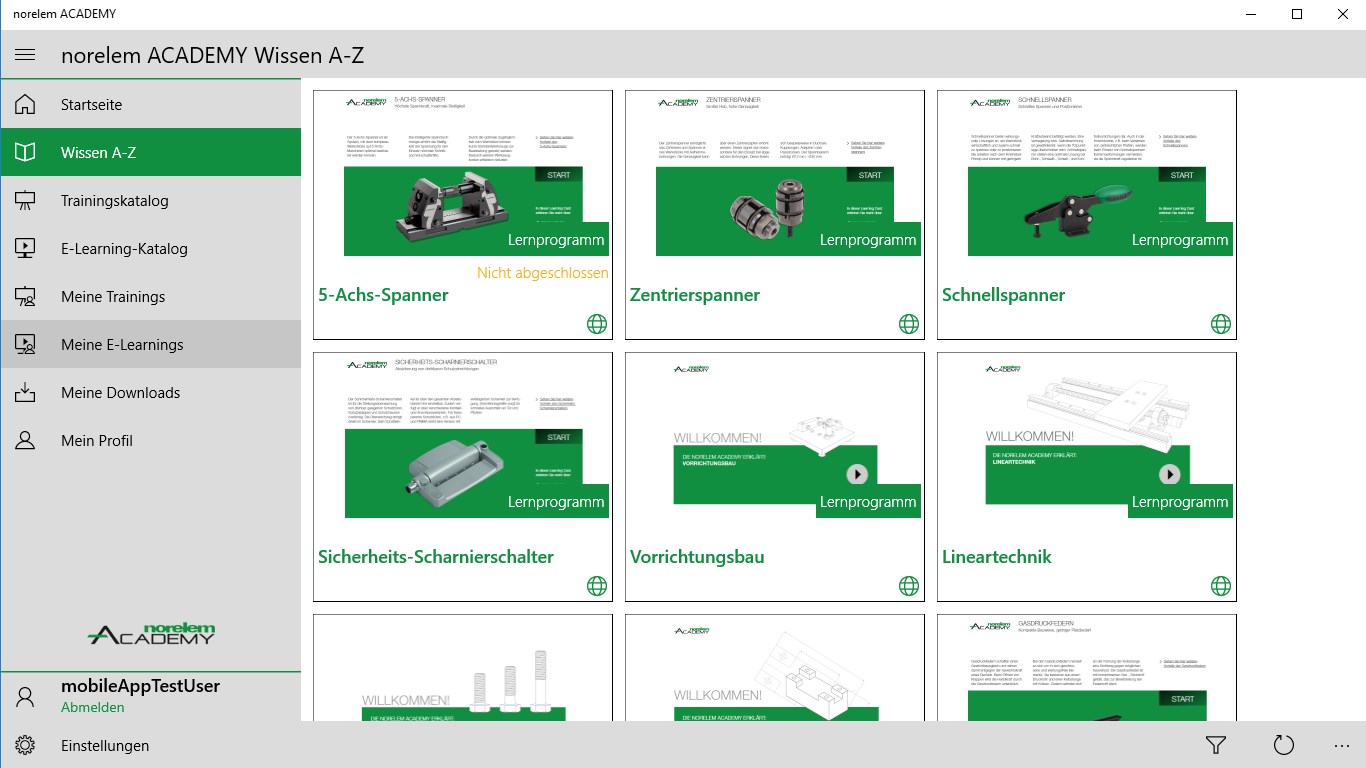Click globe icon on 5-Achs-Spanner card
Screen dimensions: 1366x768
[597, 323]
